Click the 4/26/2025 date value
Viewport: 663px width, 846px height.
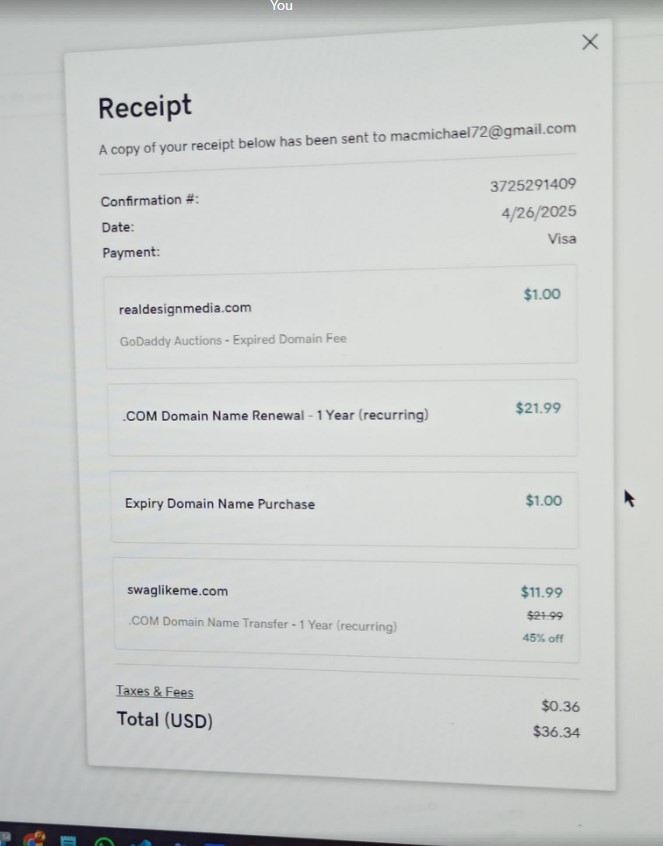(539, 212)
